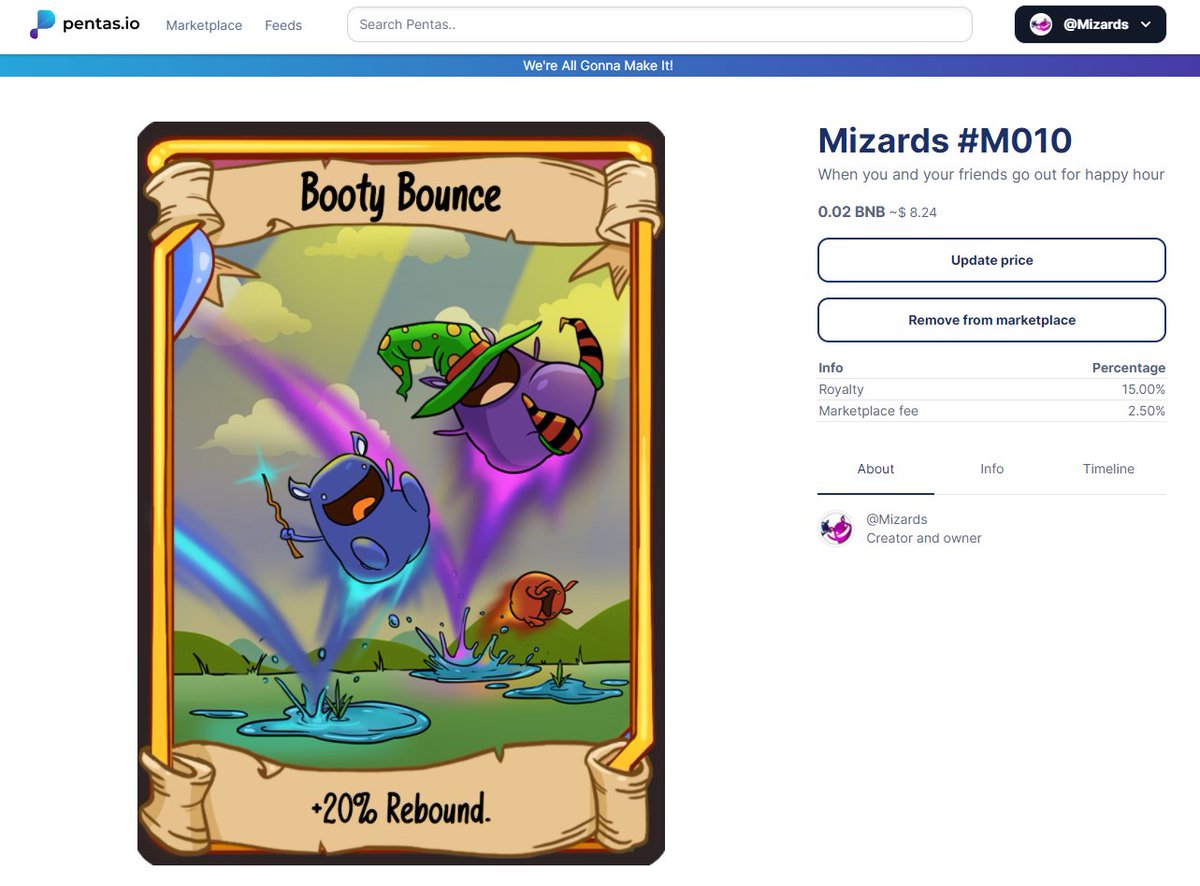Screen dimensions: 1200x886
Task: Click the happy hour description text
Action: tap(991, 174)
